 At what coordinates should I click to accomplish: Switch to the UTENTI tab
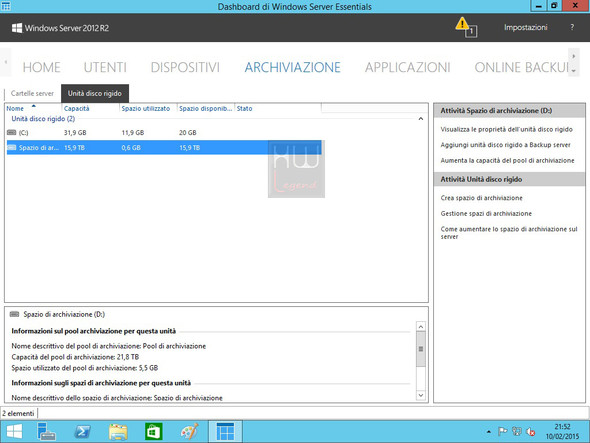coord(105,67)
